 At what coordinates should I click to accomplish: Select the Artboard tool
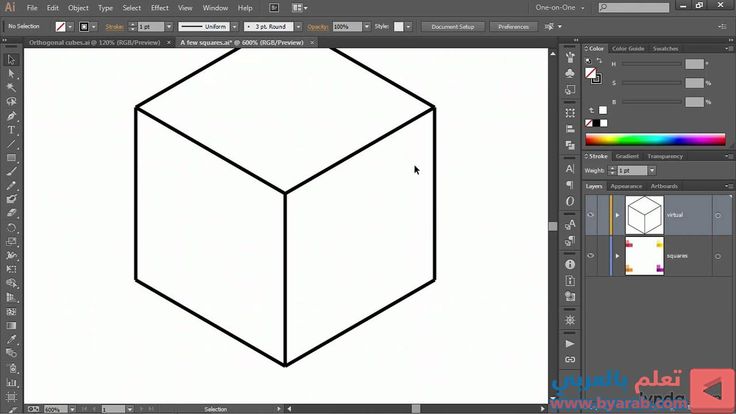[x=11, y=397]
